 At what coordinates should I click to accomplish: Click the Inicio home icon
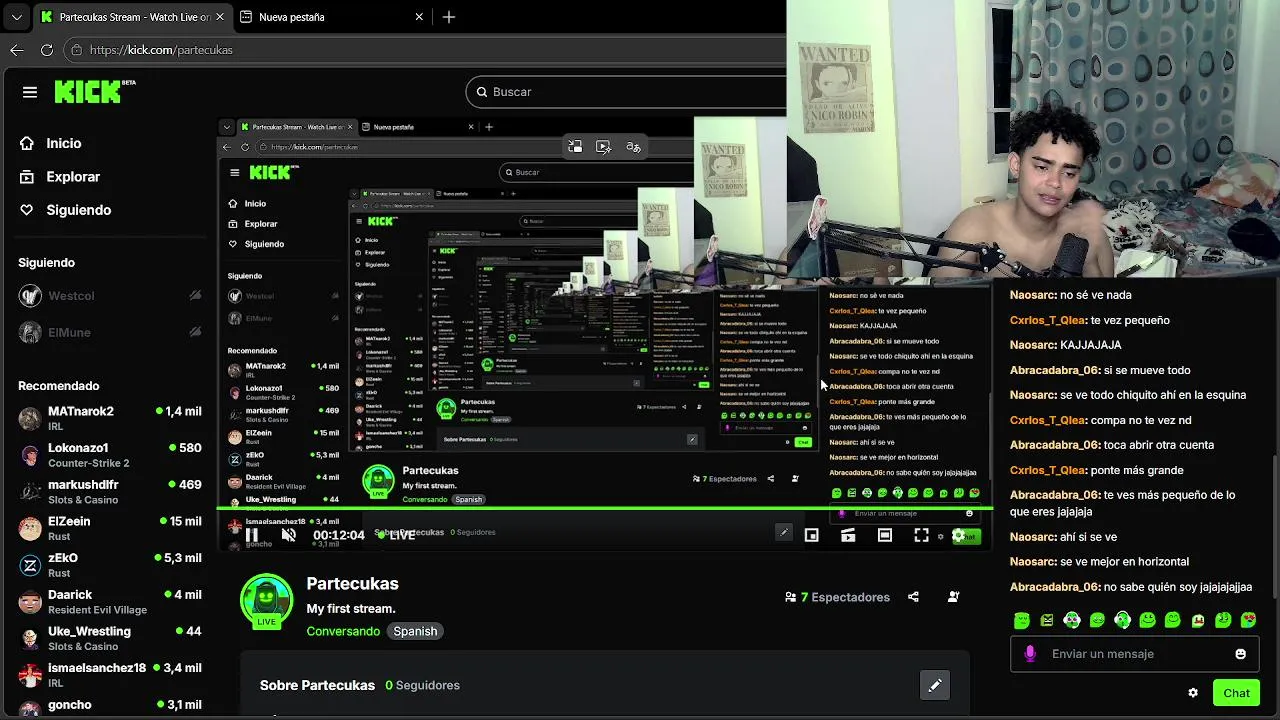27,143
